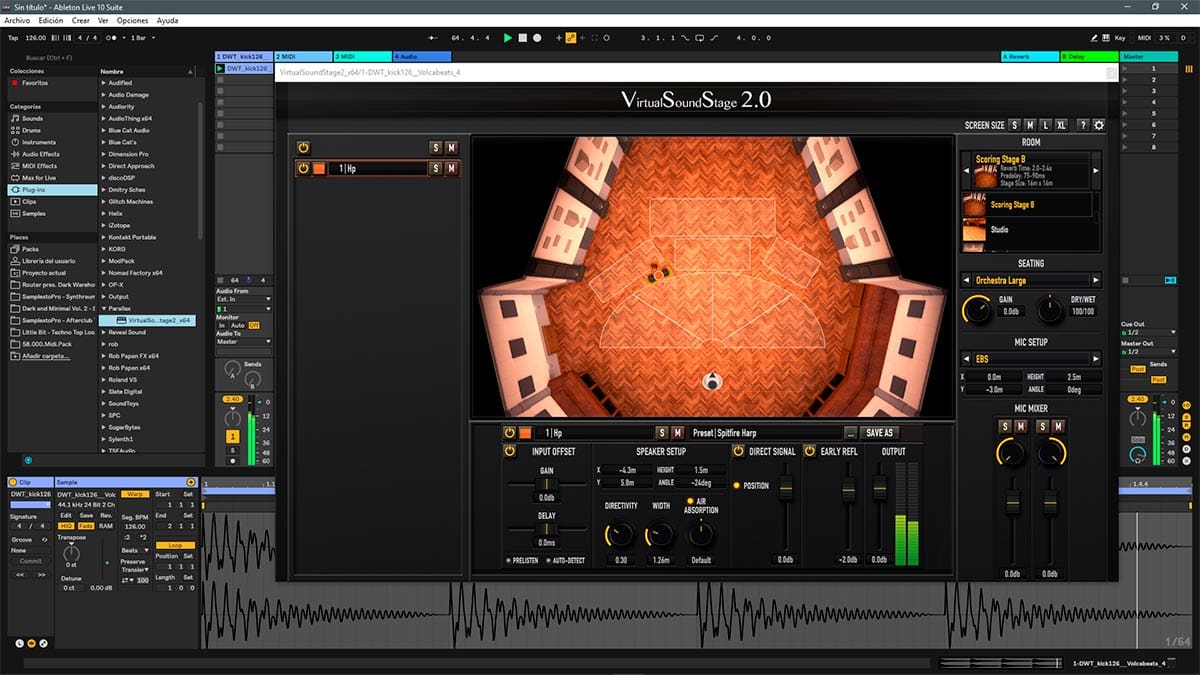Expand the Blue Cat Audio folder

tap(103, 130)
